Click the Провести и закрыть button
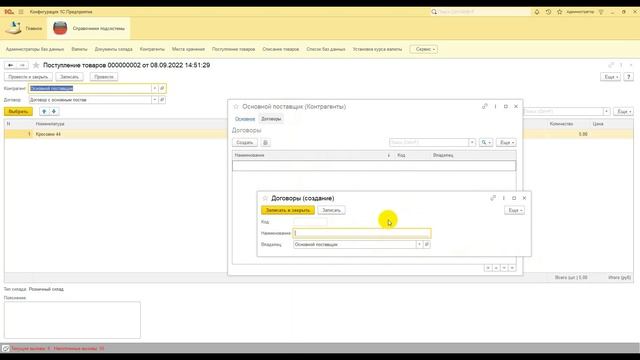Image resolution: width=640 pixels, height=360 pixels. (28, 77)
